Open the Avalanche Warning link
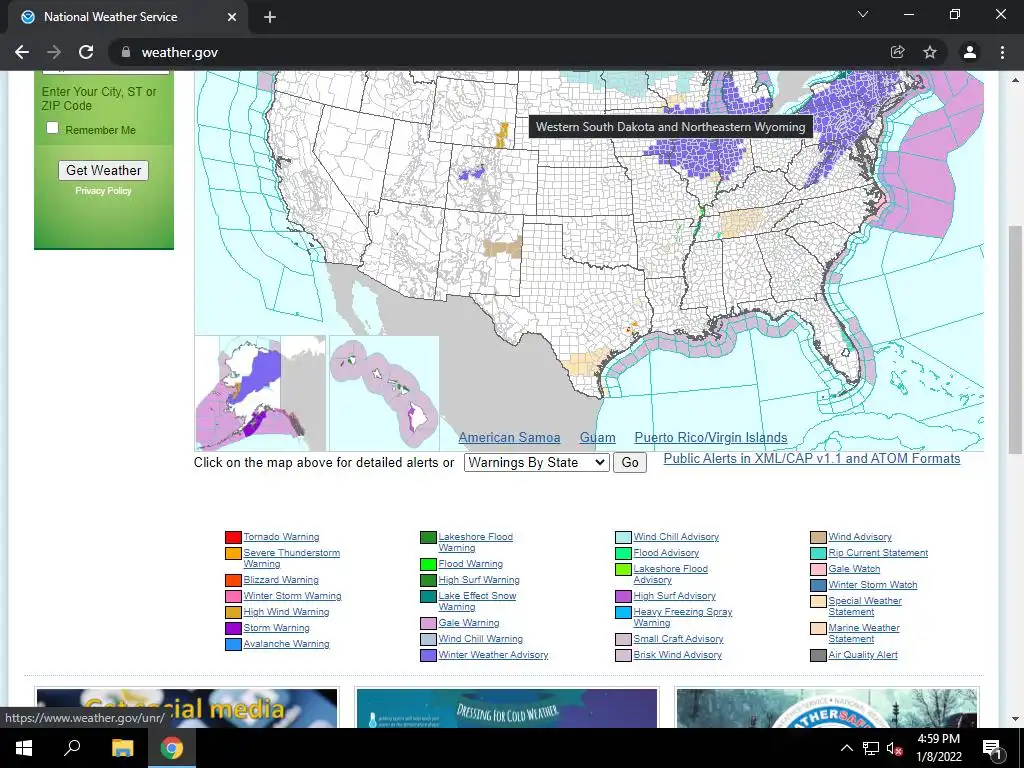1024x768 pixels. click(286, 644)
